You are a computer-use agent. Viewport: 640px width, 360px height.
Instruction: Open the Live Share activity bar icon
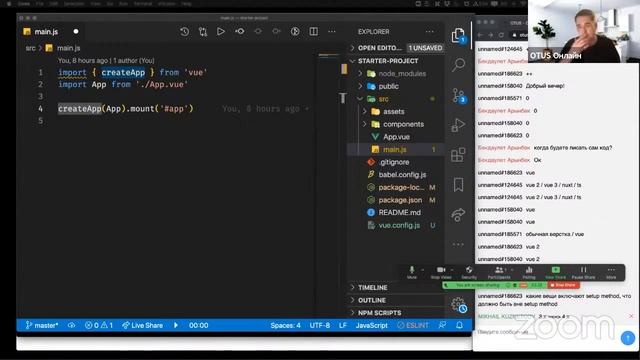click(458, 215)
